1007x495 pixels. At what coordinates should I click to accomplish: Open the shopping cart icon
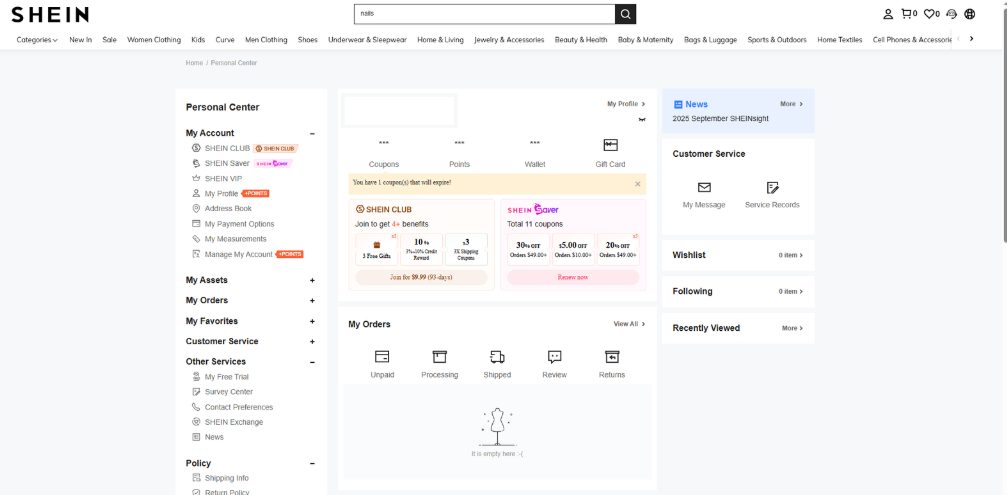(x=907, y=14)
